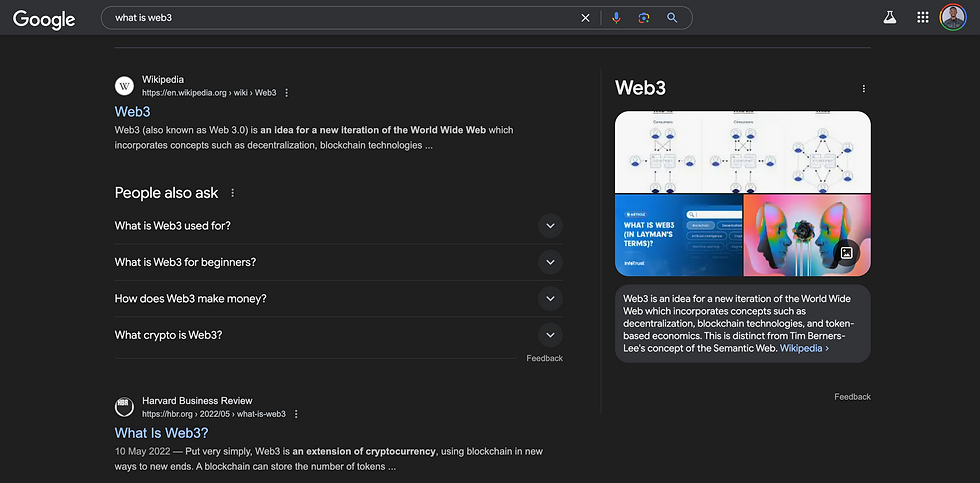
Task: Open the Web3 Wikipedia result title
Action: click(132, 111)
